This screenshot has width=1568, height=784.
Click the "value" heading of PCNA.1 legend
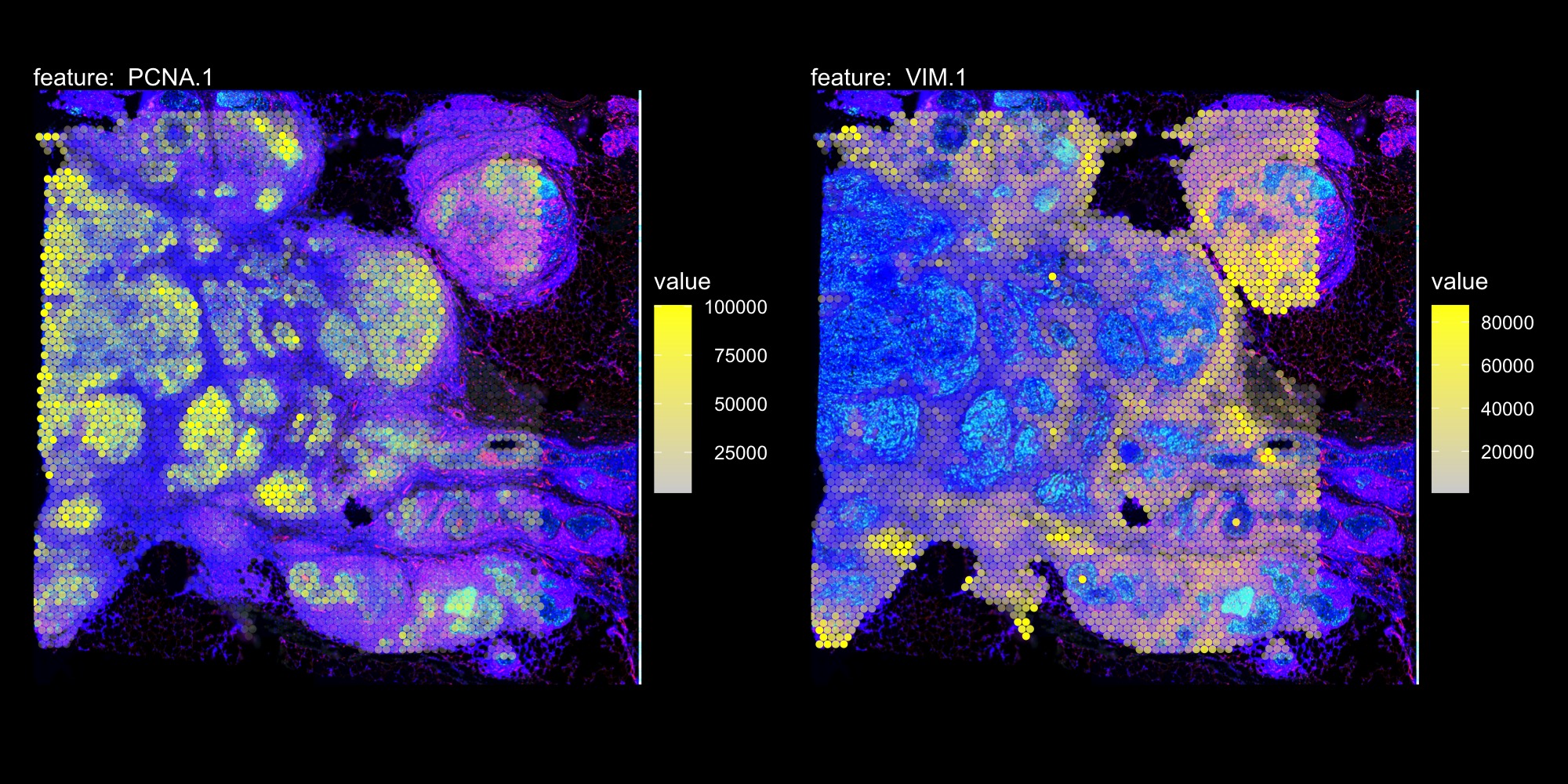(x=682, y=281)
